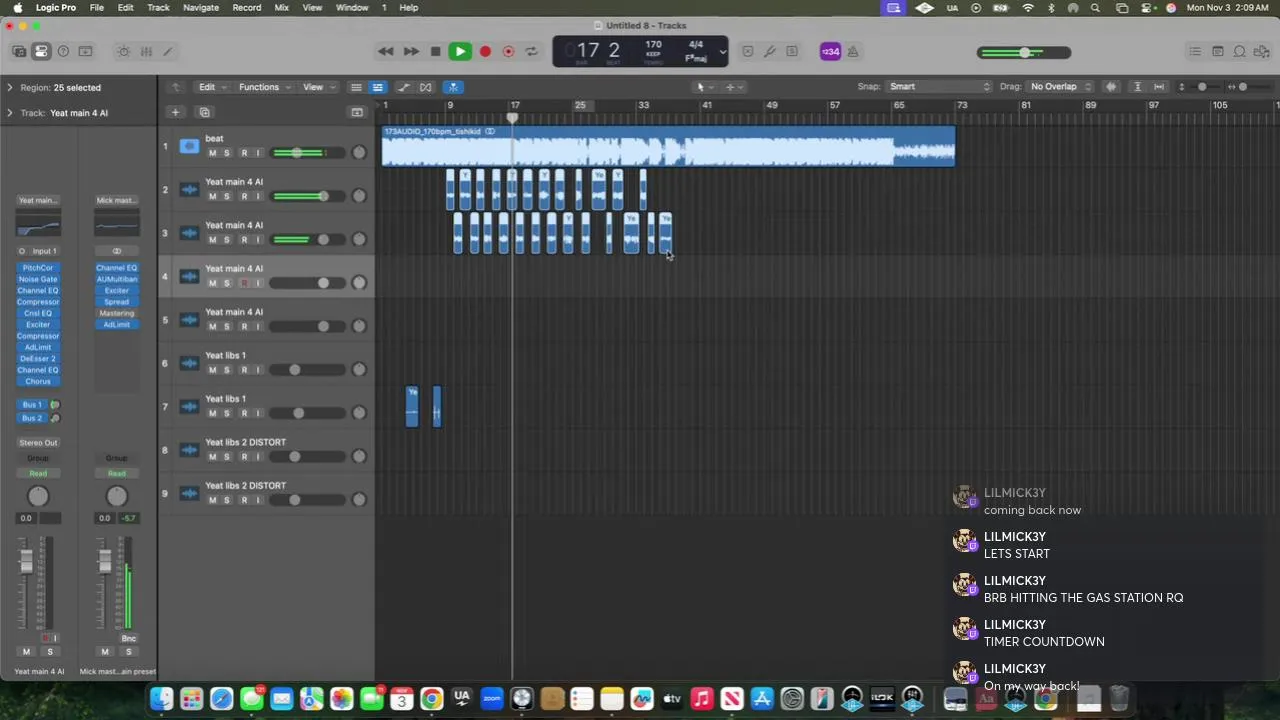The width and height of the screenshot is (1280, 720).
Task: Open the Media Browser icon
Action: (x=1261, y=51)
